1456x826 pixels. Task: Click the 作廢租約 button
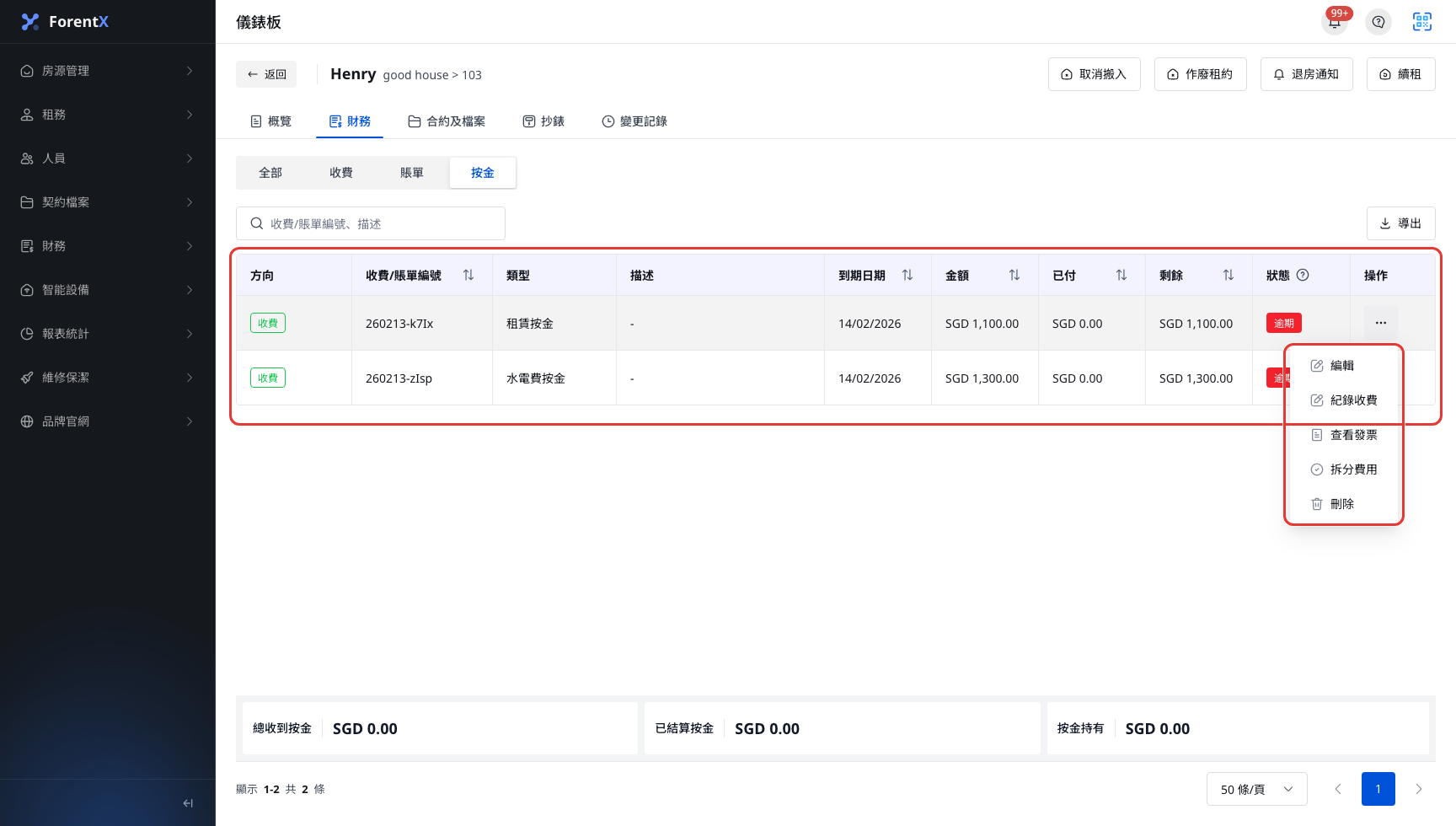(1201, 74)
